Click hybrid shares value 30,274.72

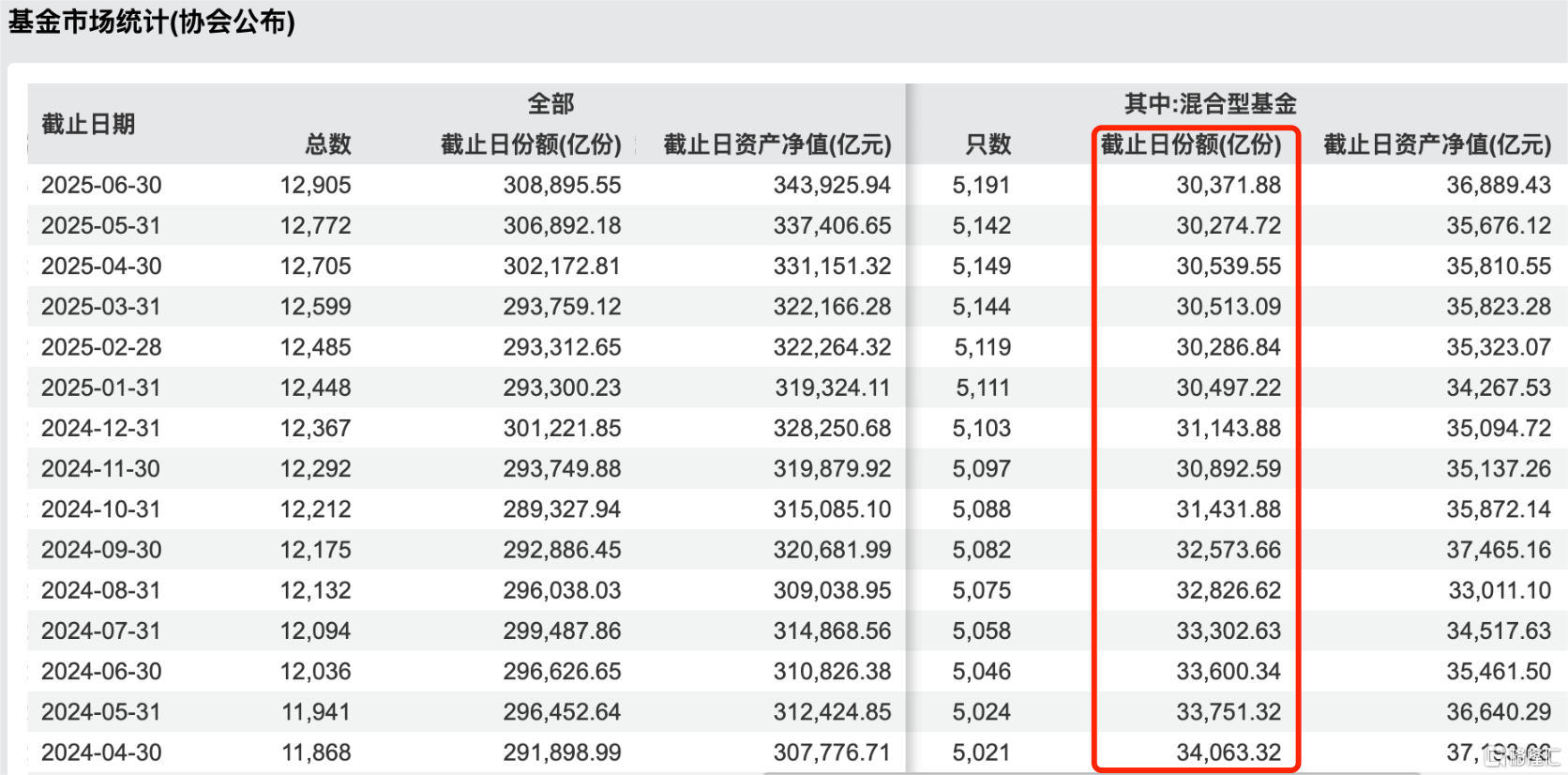point(1229,225)
